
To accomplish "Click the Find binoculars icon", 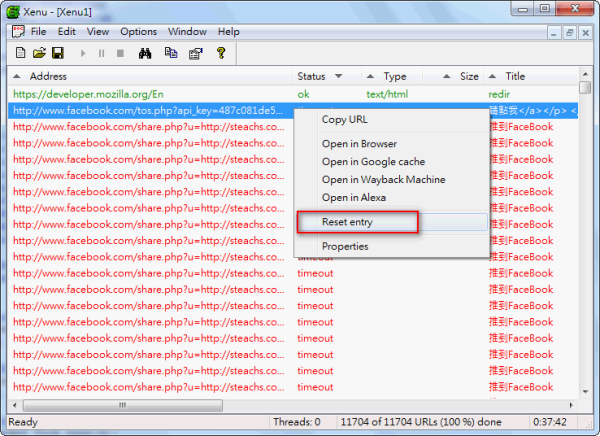I will coord(145,53).
